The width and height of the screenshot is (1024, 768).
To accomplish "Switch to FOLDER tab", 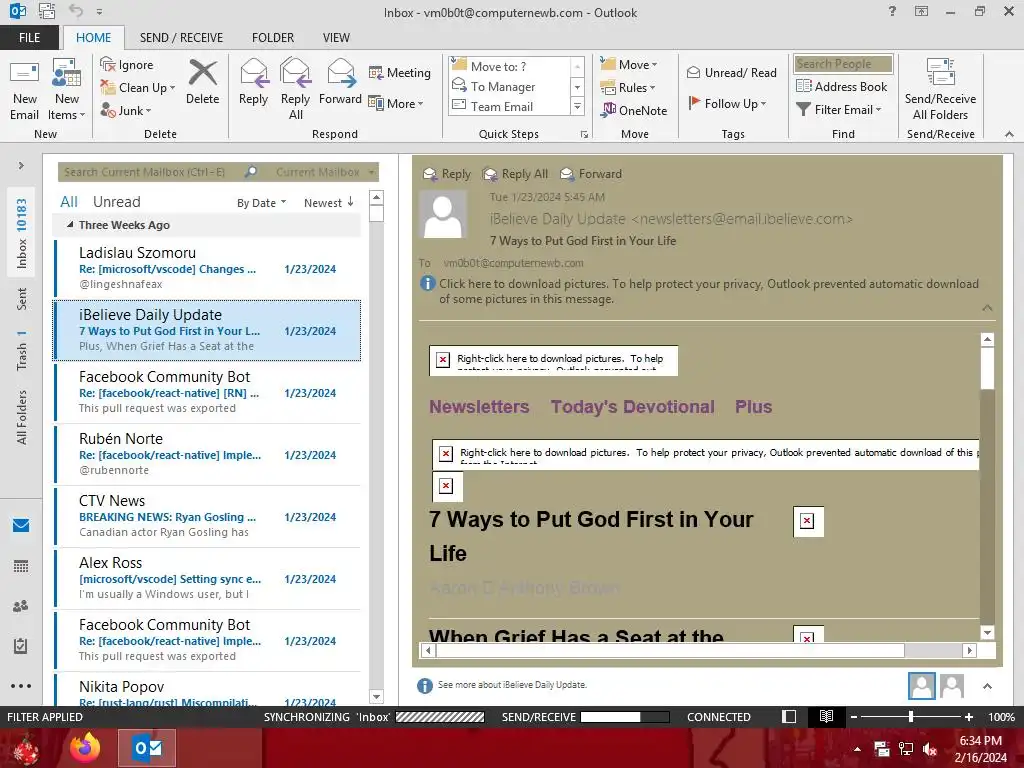I will pyautogui.click(x=273, y=37).
